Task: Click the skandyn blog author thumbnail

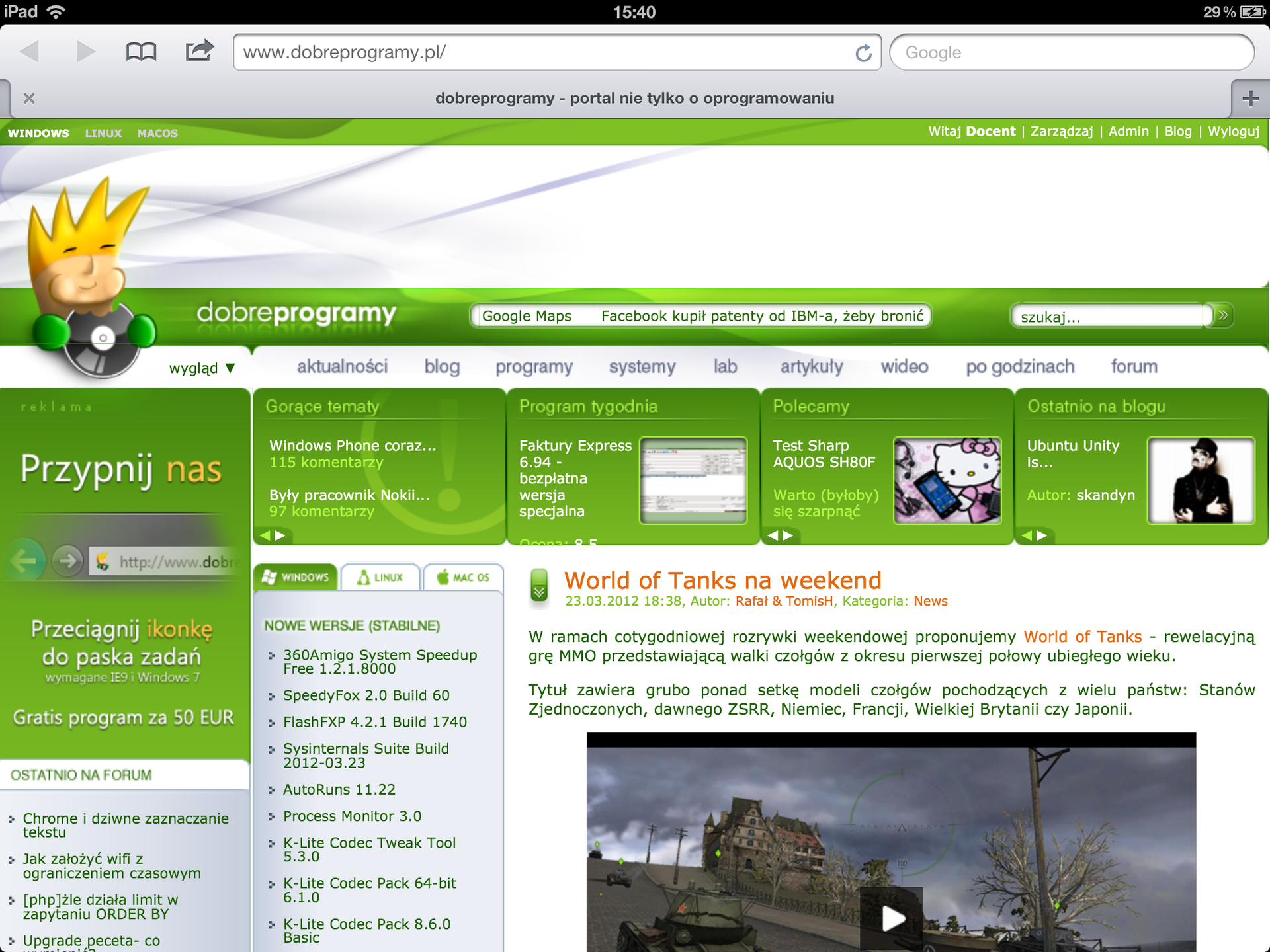Action: click(x=1201, y=481)
